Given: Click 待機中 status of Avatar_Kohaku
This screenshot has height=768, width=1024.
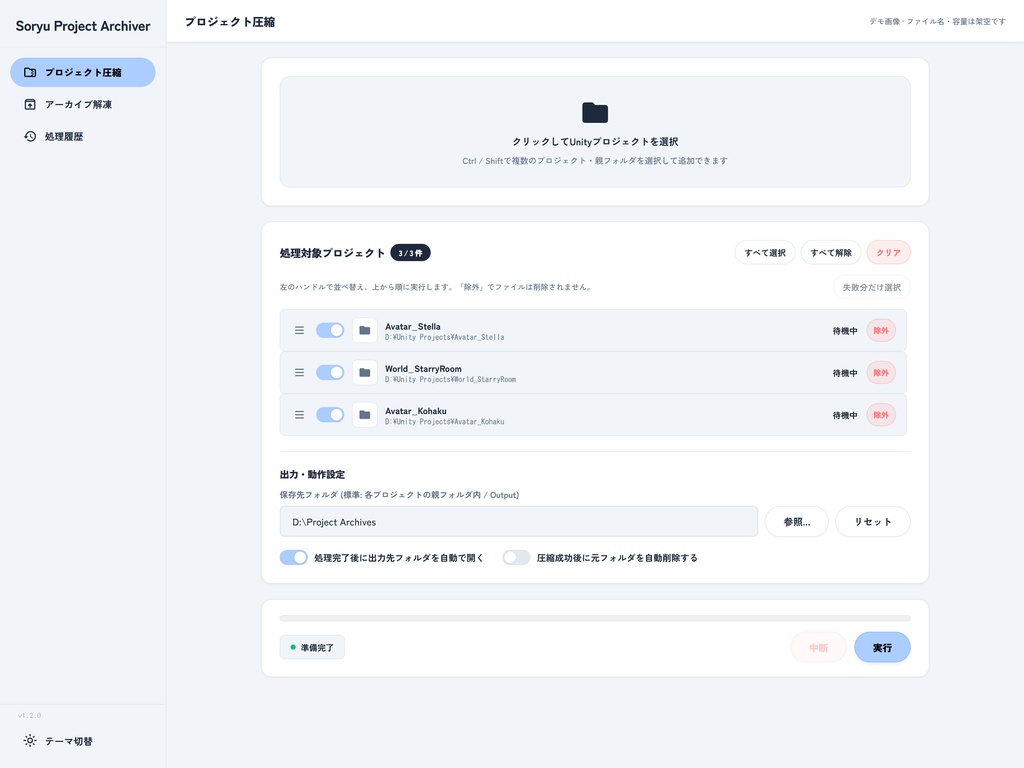Looking at the screenshot, I should click(x=844, y=415).
